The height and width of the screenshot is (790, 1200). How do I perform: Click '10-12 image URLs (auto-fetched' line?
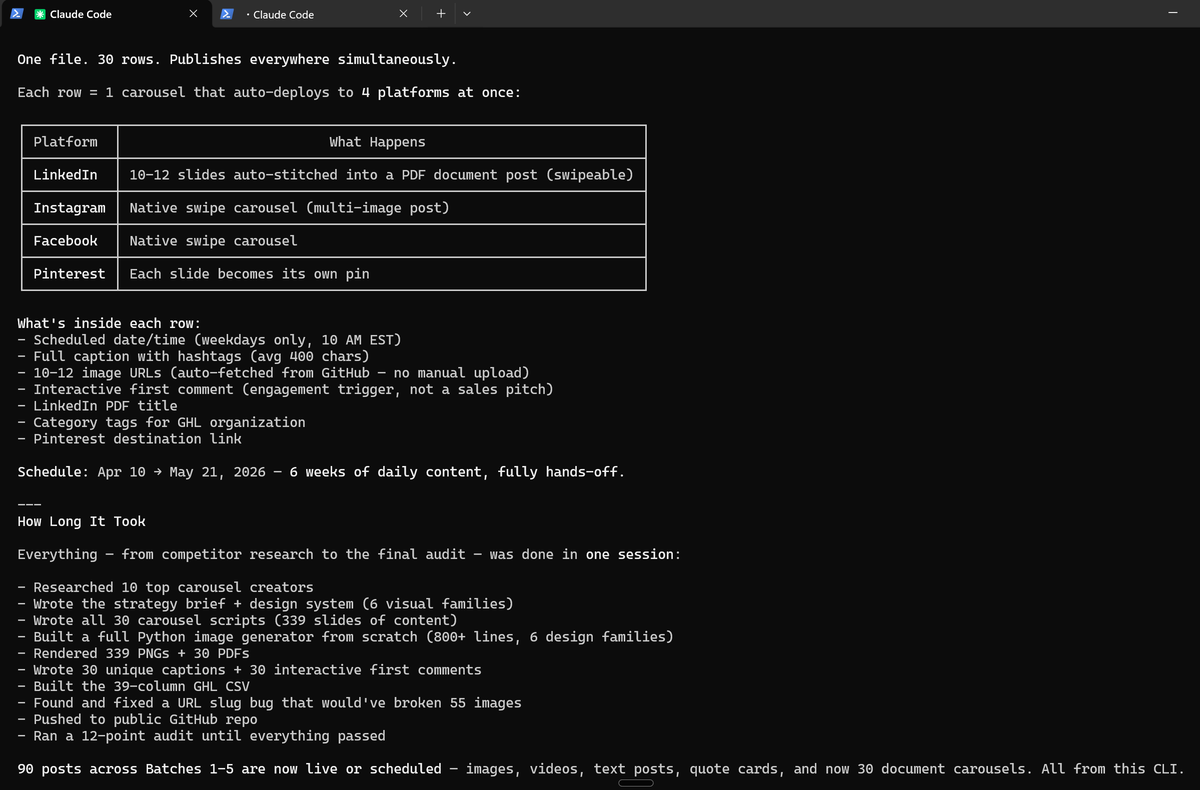(x=273, y=373)
